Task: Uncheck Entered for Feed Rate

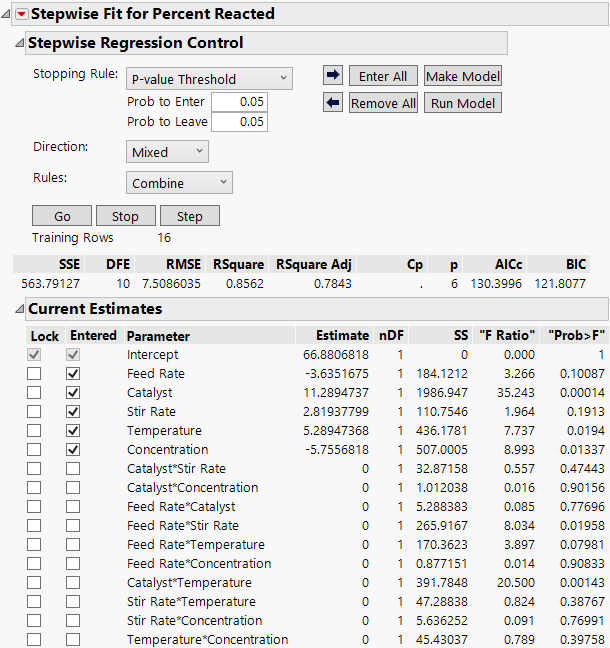Action: (73, 374)
